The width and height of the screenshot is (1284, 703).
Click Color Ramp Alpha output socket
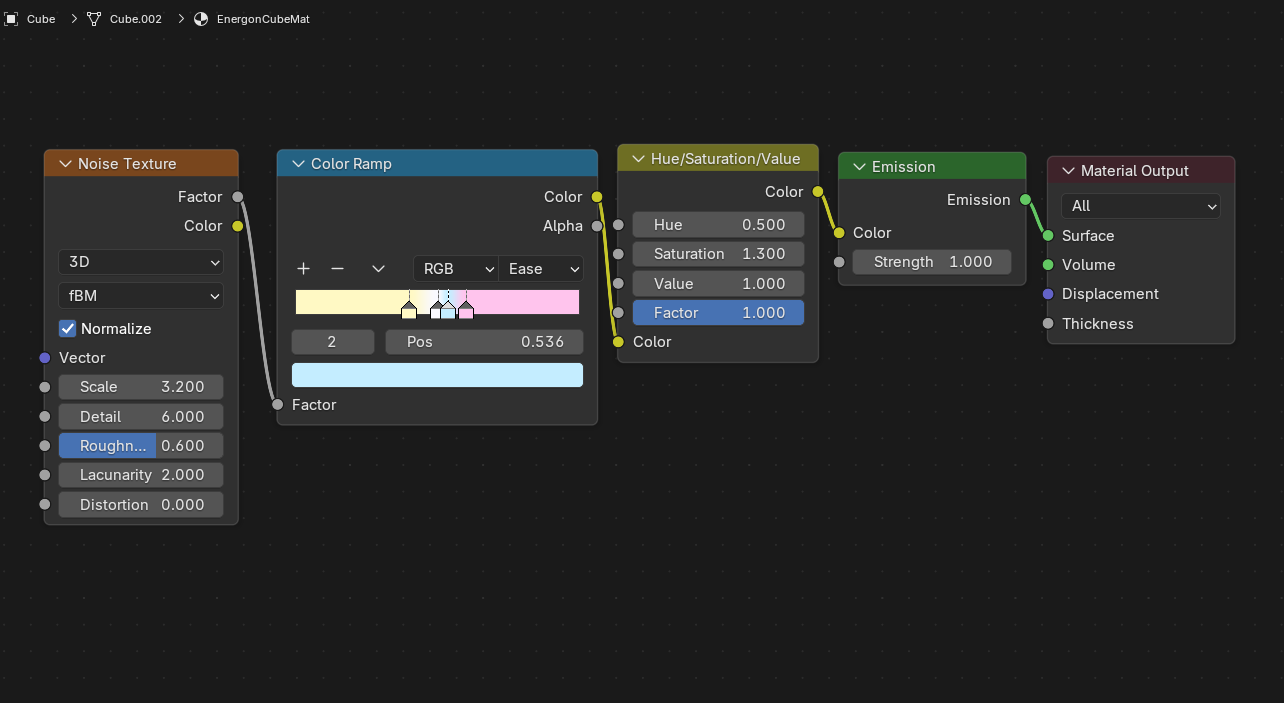(597, 226)
